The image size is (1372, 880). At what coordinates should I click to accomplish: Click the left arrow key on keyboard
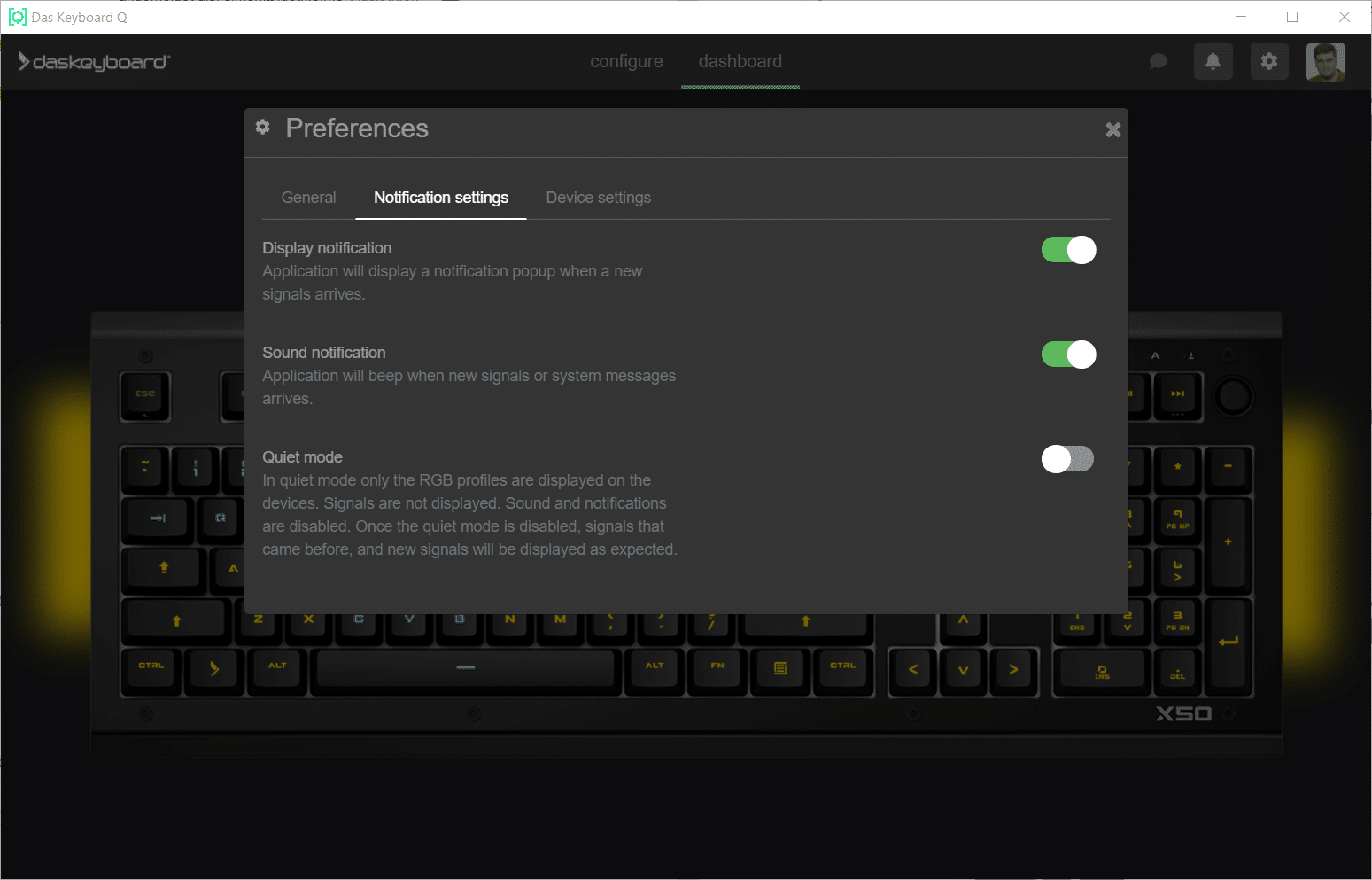click(912, 670)
